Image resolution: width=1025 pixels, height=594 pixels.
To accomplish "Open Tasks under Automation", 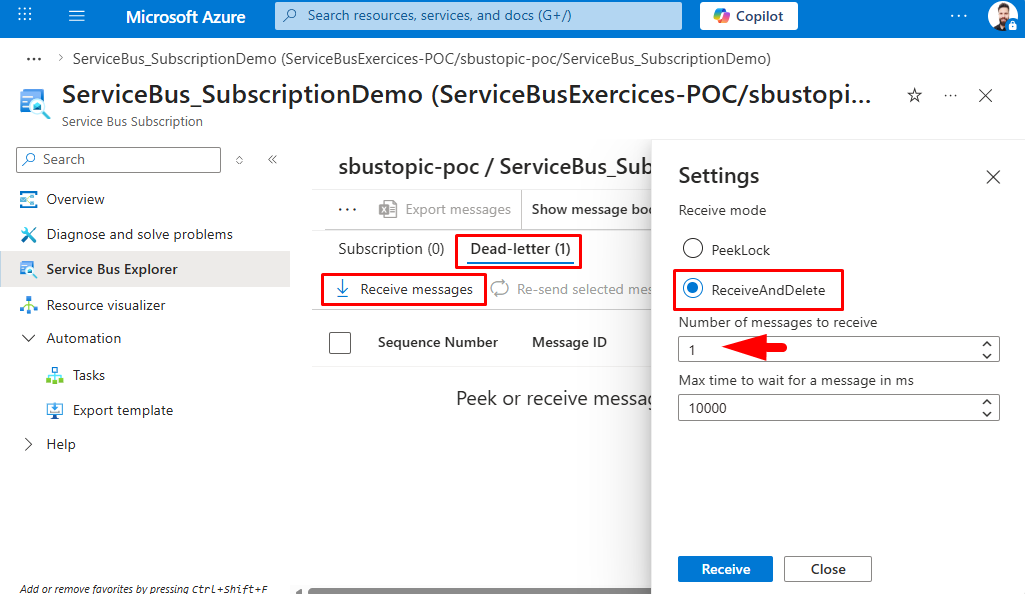I will click(89, 375).
